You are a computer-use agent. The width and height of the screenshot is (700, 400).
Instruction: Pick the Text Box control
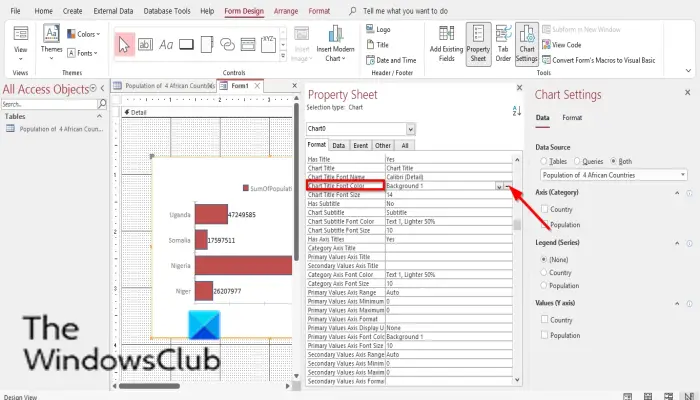tap(146, 44)
